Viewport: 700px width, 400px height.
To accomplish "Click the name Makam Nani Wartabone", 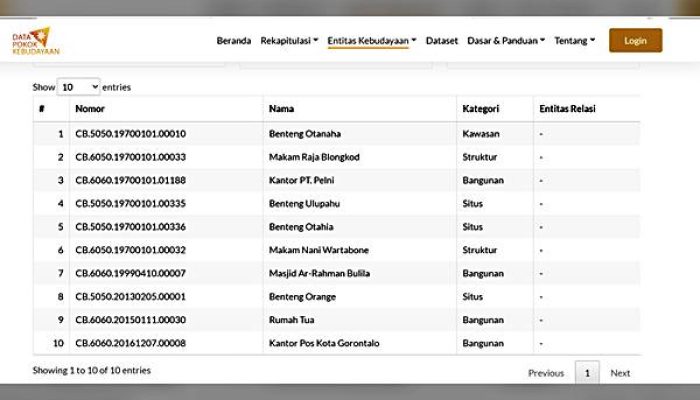I will pyautogui.click(x=319, y=250).
